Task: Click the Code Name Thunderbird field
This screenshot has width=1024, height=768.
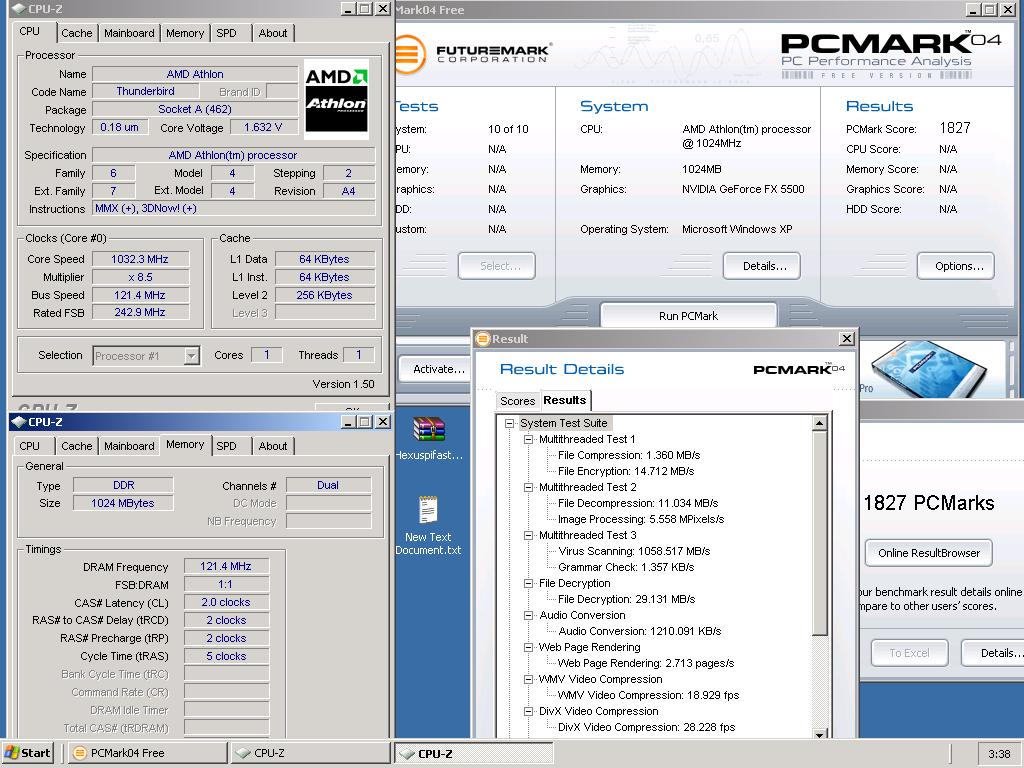Action: (146, 91)
